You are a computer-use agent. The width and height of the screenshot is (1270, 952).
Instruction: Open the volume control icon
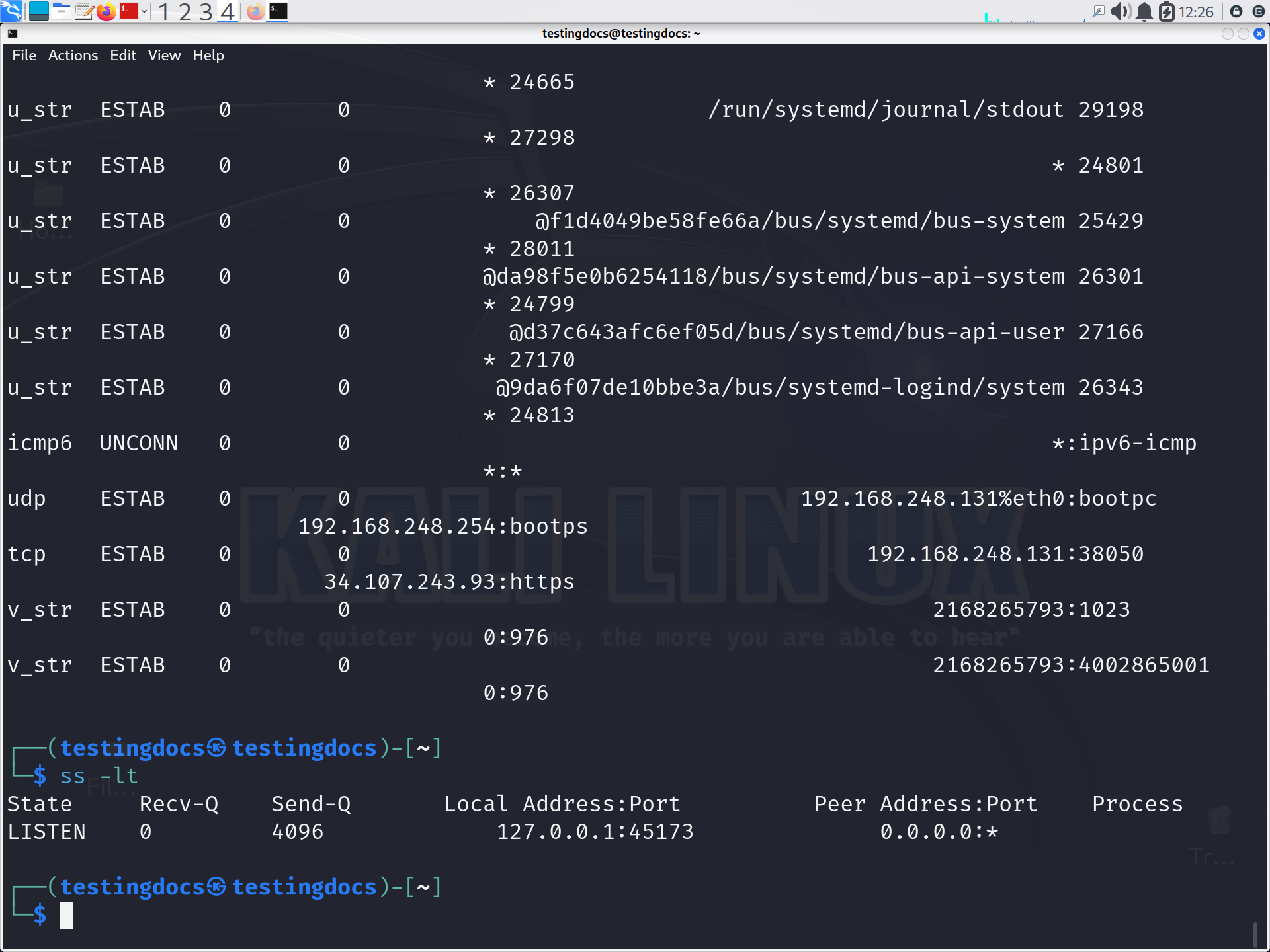pos(1121,11)
